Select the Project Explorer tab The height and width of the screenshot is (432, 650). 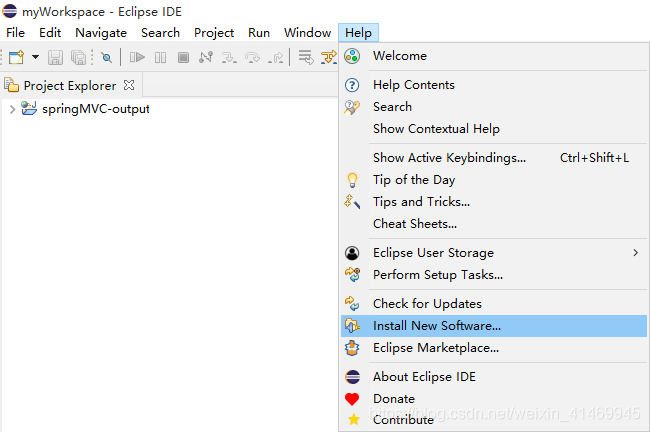[70, 85]
